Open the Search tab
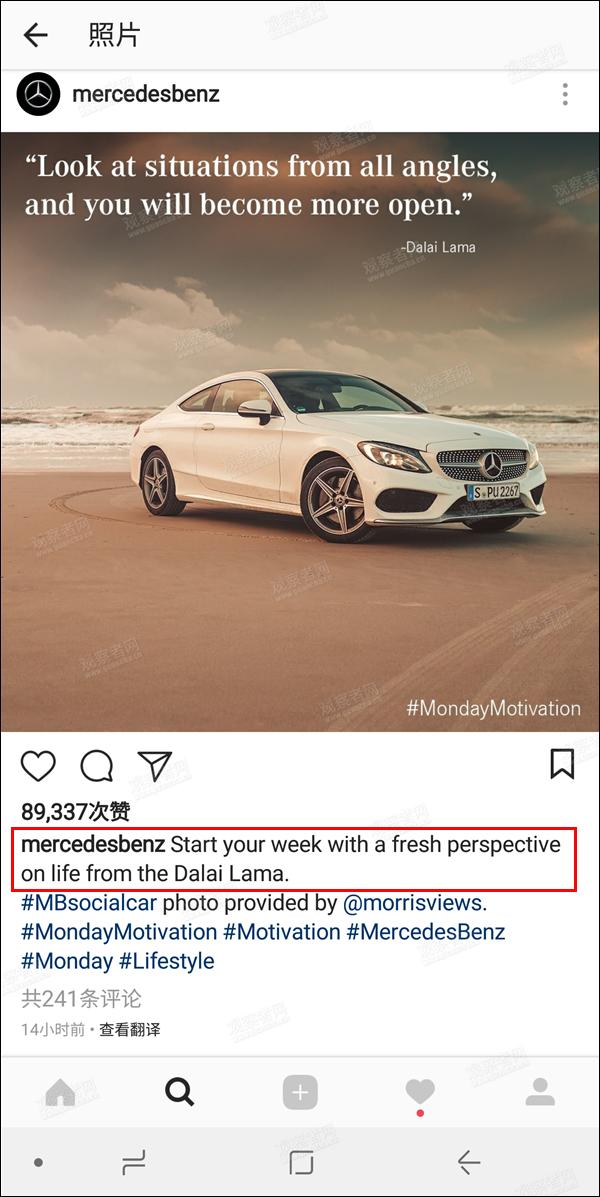Screen dimensions: 600x1197 pyautogui.click(x=179, y=1092)
